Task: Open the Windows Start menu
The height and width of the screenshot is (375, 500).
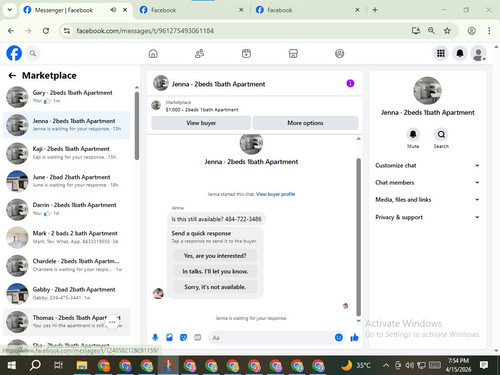Action: click(x=12, y=365)
